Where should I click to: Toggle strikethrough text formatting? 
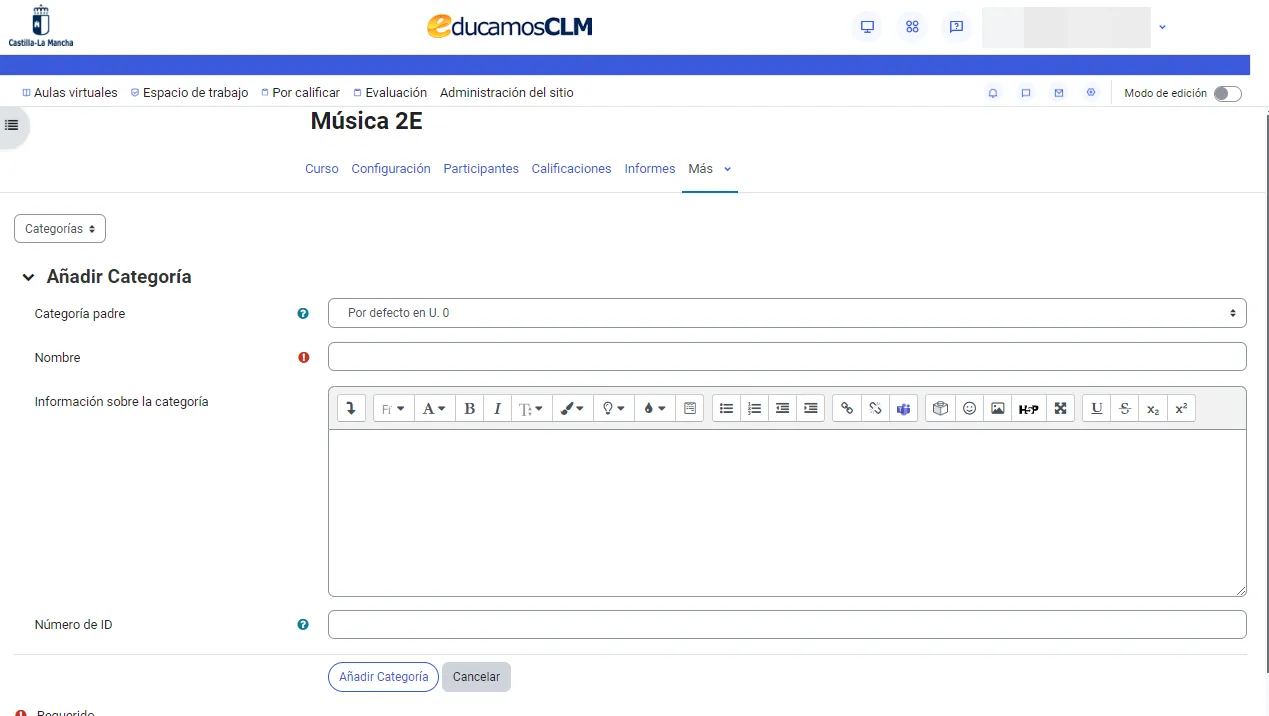[x=1125, y=408]
